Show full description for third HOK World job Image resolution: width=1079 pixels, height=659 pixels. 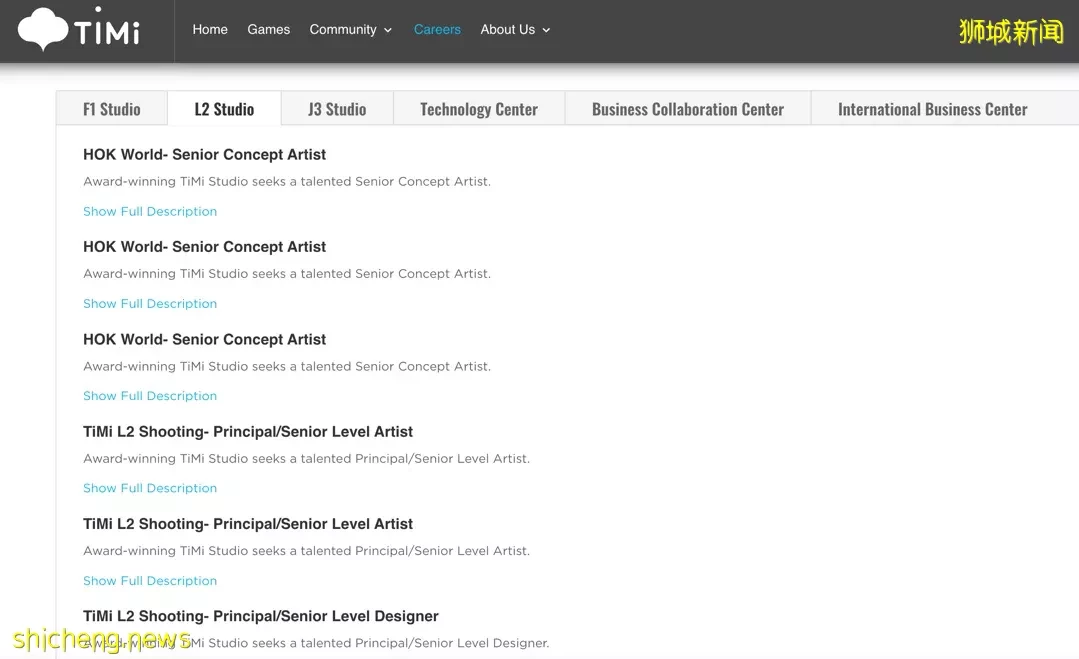[150, 396]
